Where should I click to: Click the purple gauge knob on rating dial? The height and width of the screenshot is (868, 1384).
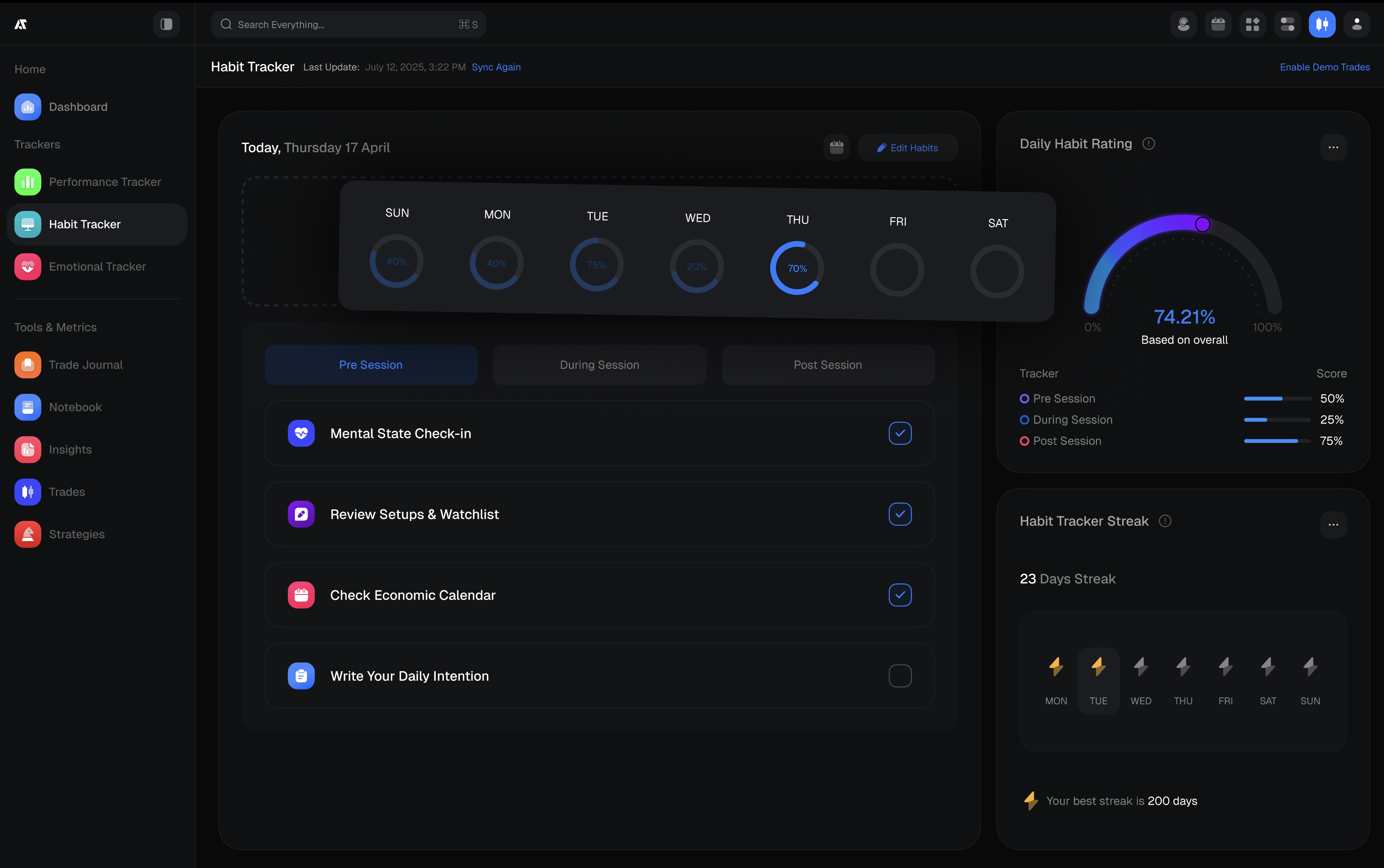(x=1202, y=224)
